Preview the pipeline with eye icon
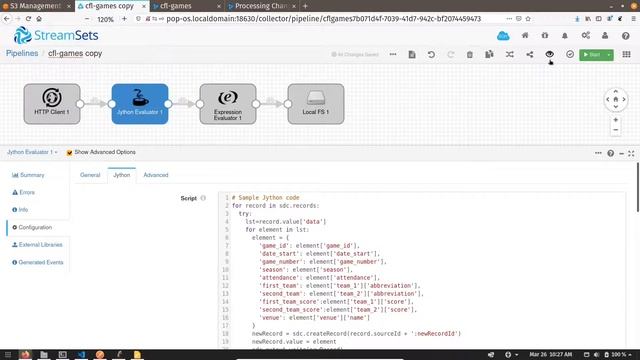This screenshot has width=640, height=360. [x=549, y=54]
